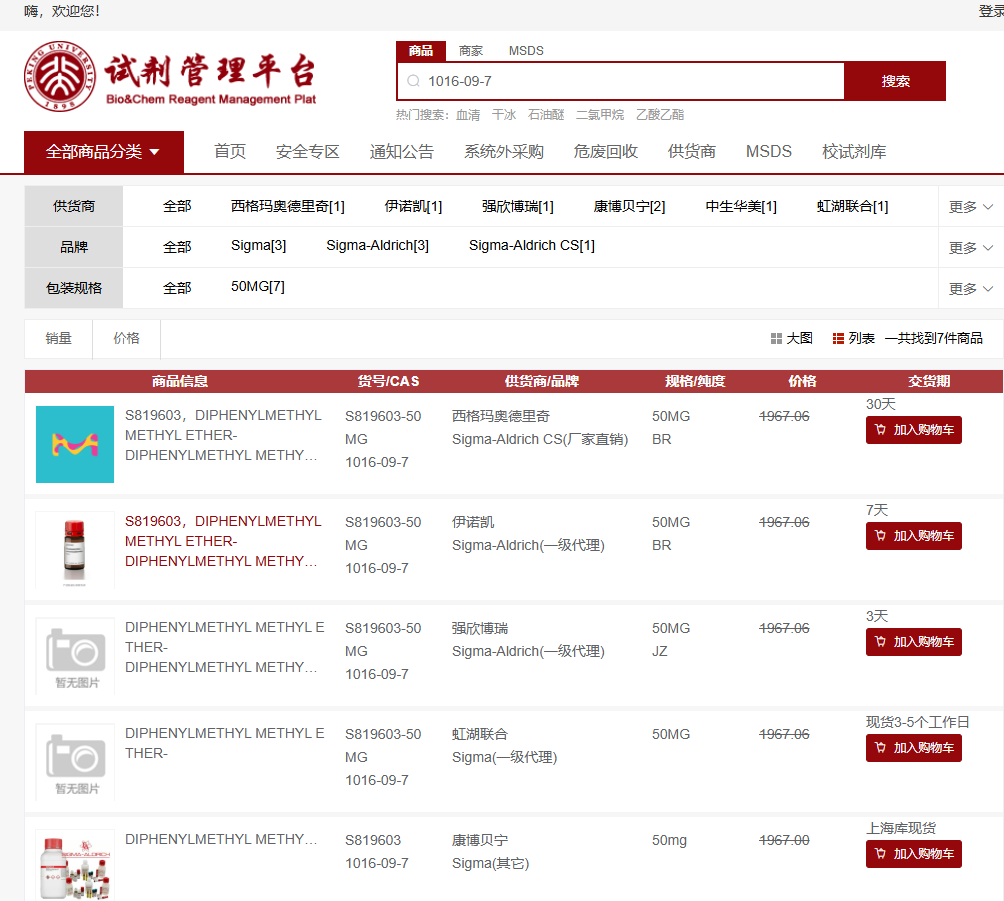
Task: Click hot search term 石油醚
Action: [x=546, y=115]
